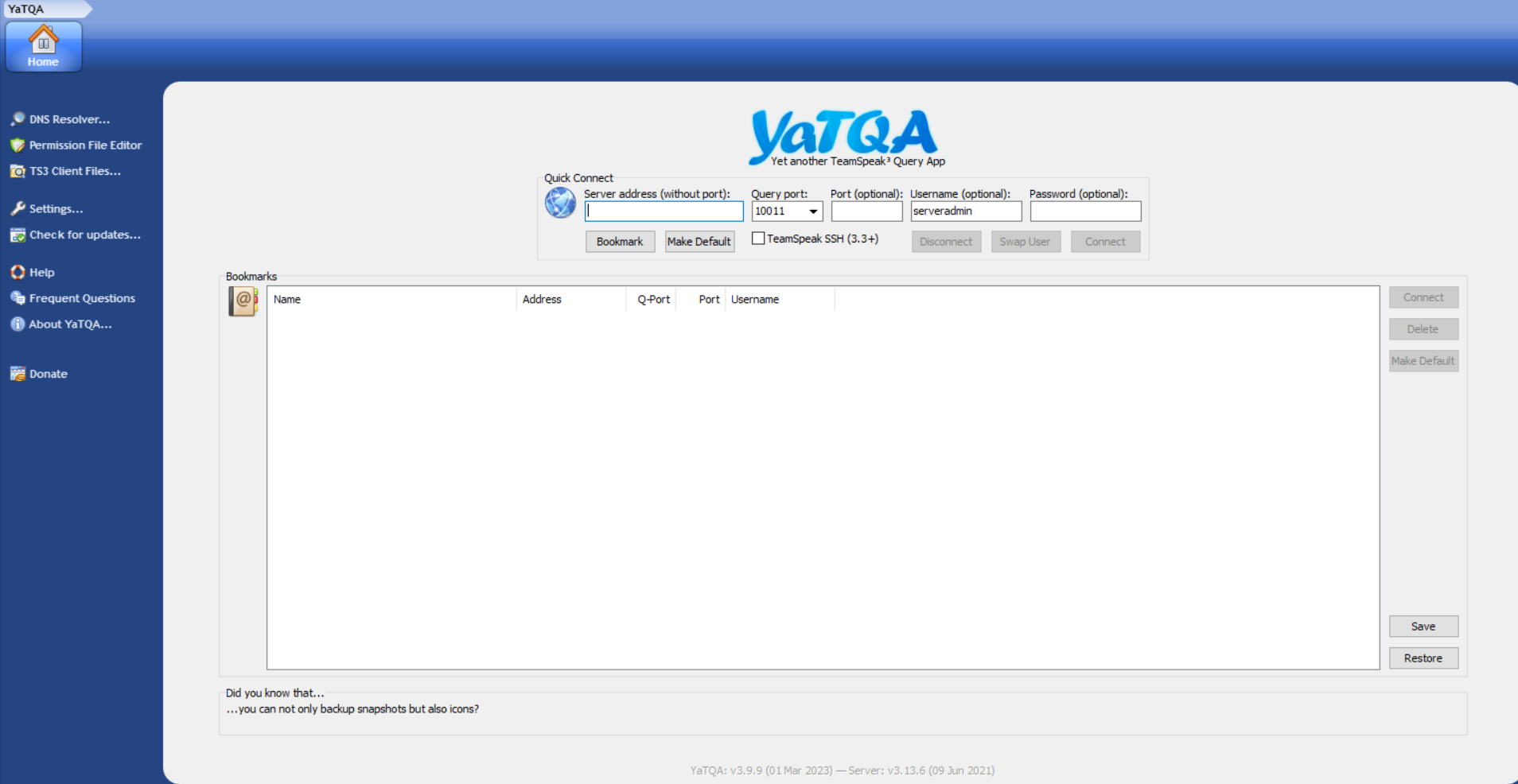Save the bookmarks list
The height and width of the screenshot is (784, 1518).
click(x=1423, y=627)
